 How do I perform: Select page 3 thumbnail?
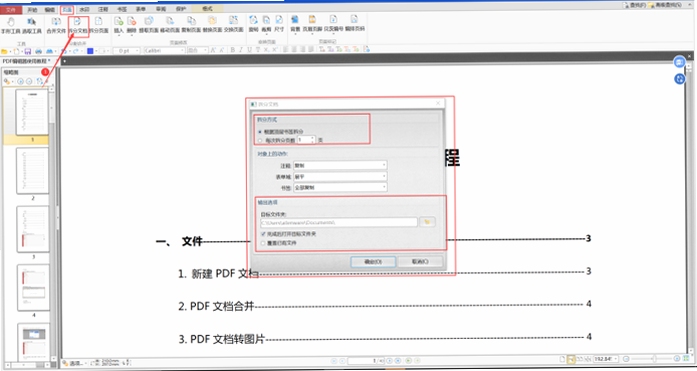pos(32,229)
